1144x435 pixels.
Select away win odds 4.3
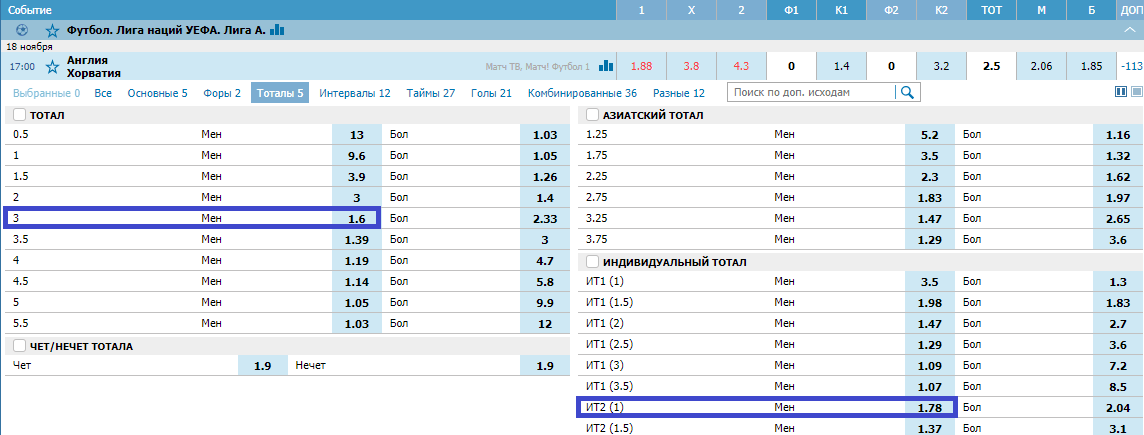[x=741, y=66]
